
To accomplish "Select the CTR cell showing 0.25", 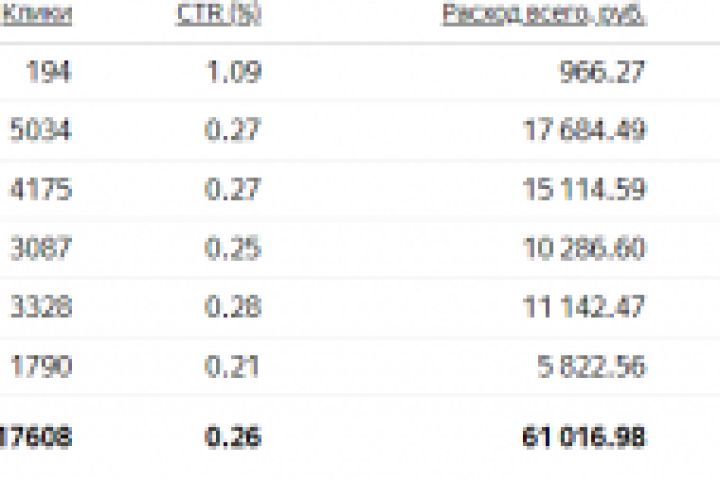I will click(234, 247).
